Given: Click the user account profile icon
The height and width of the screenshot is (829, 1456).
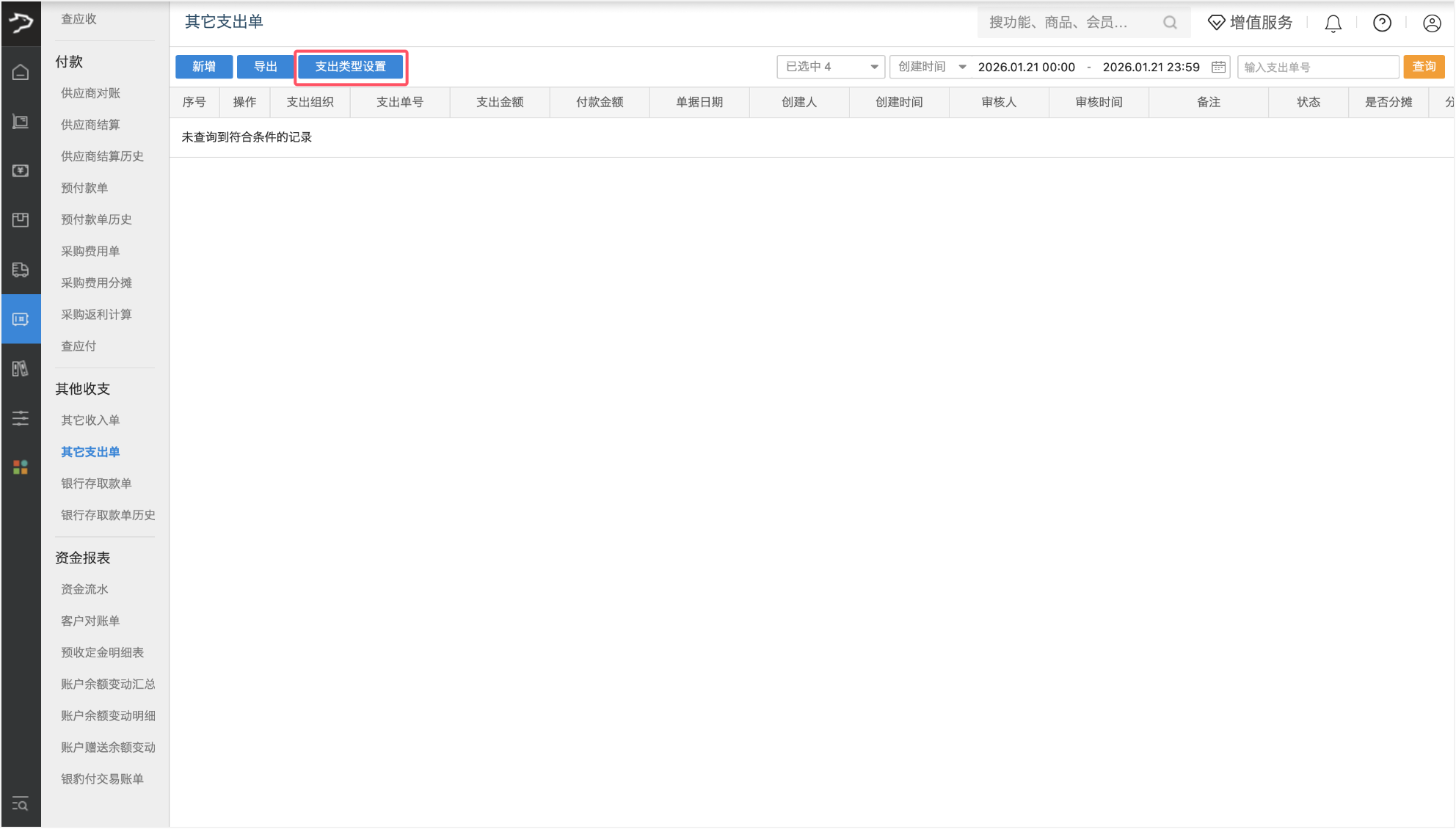Looking at the screenshot, I should coord(1431,23).
